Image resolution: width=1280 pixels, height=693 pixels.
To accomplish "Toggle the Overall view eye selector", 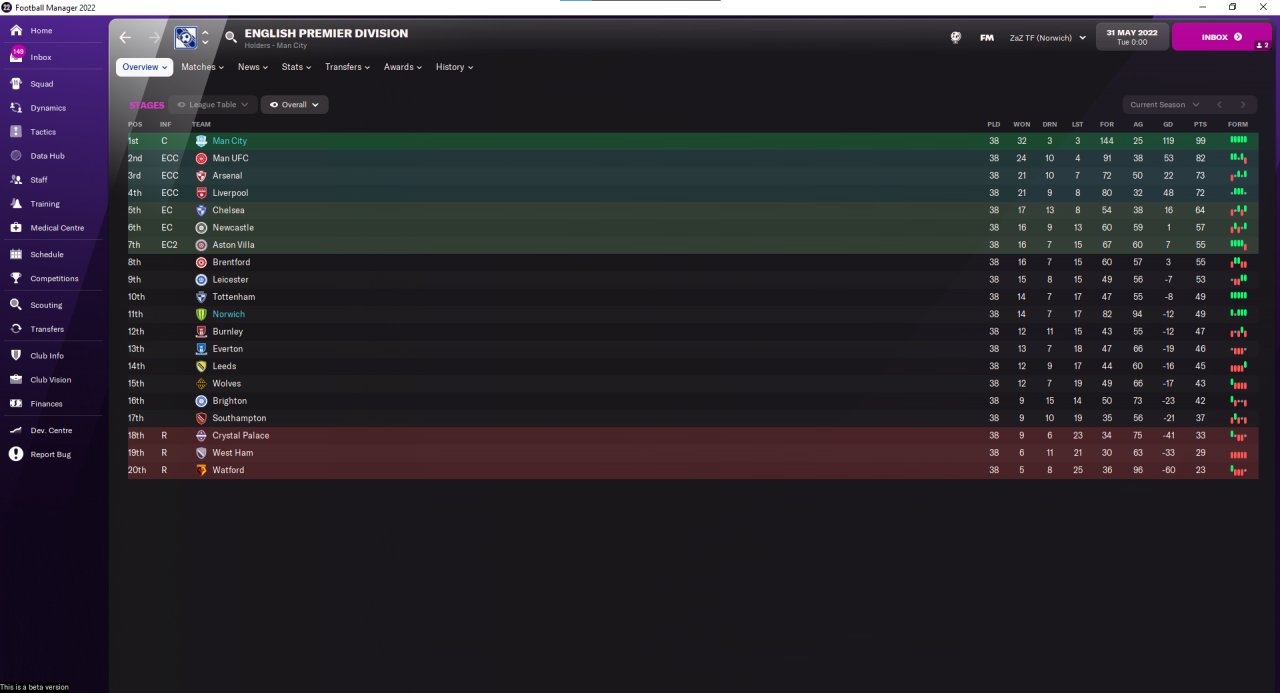I will 294,104.
